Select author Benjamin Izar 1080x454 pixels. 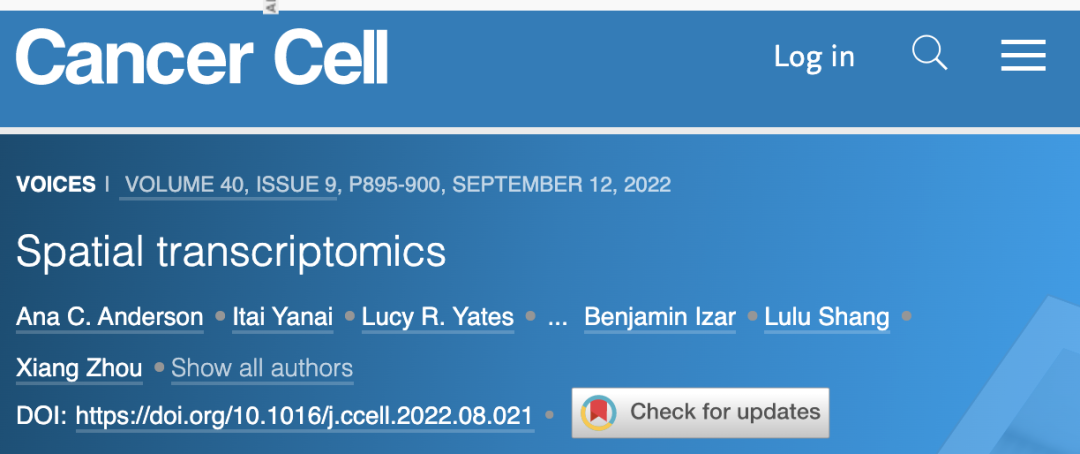tap(660, 317)
